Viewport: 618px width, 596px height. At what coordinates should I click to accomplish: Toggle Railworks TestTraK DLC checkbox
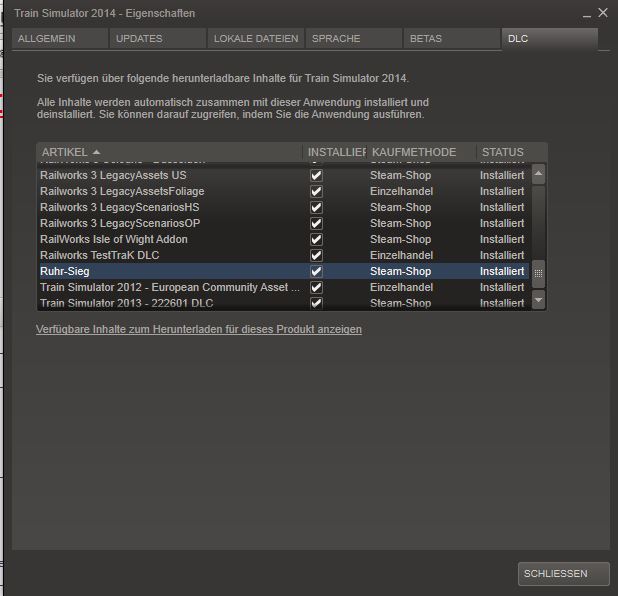coord(316,255)
